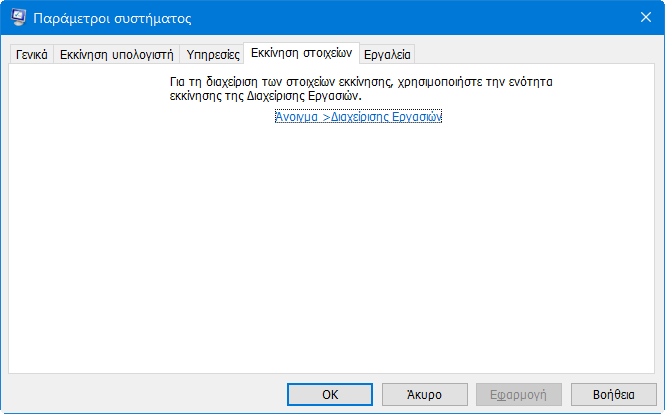Viewport: 665px width, 414px height.
Task: Show the tools list via the last tab
Action: click(387, 54)
